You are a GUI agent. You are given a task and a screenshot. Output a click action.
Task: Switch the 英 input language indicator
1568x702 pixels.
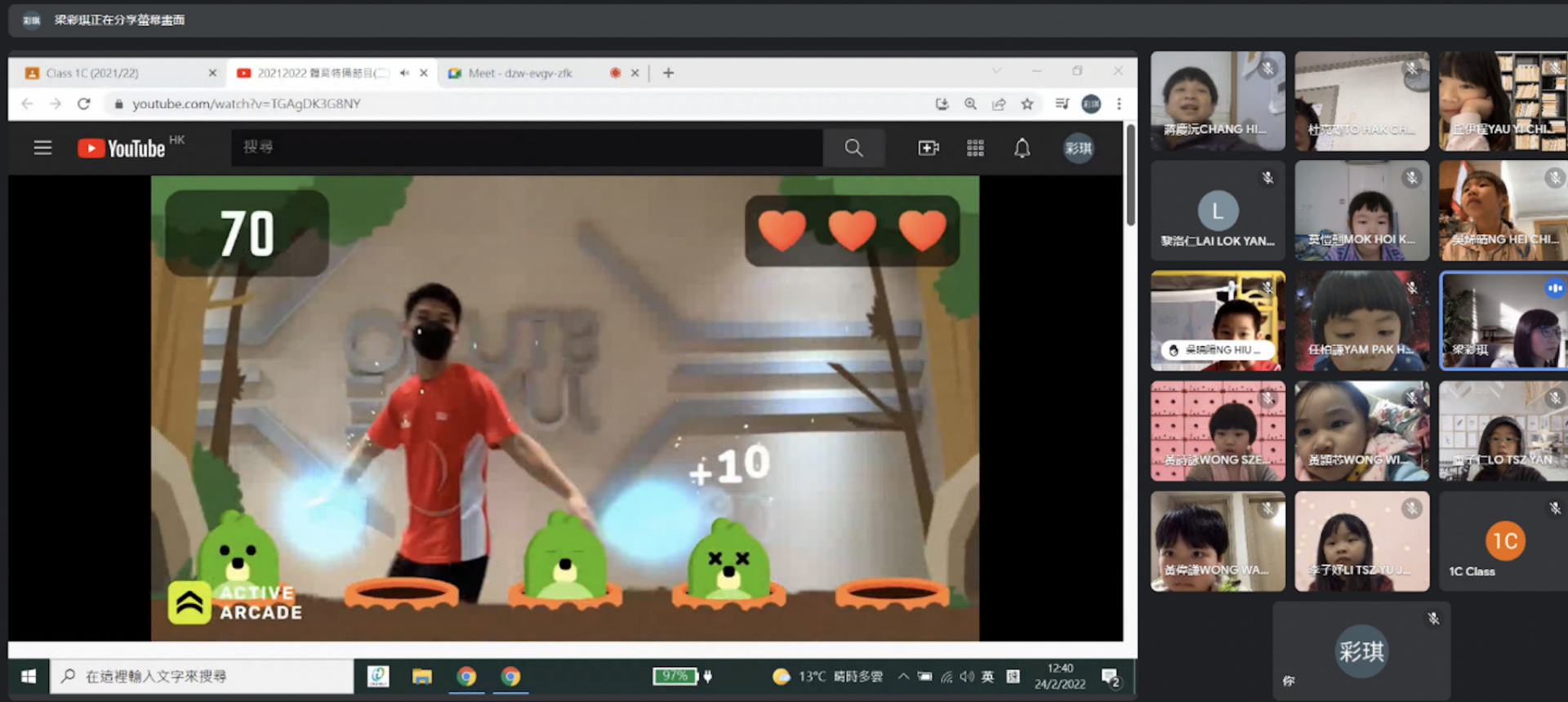point(988,676)
